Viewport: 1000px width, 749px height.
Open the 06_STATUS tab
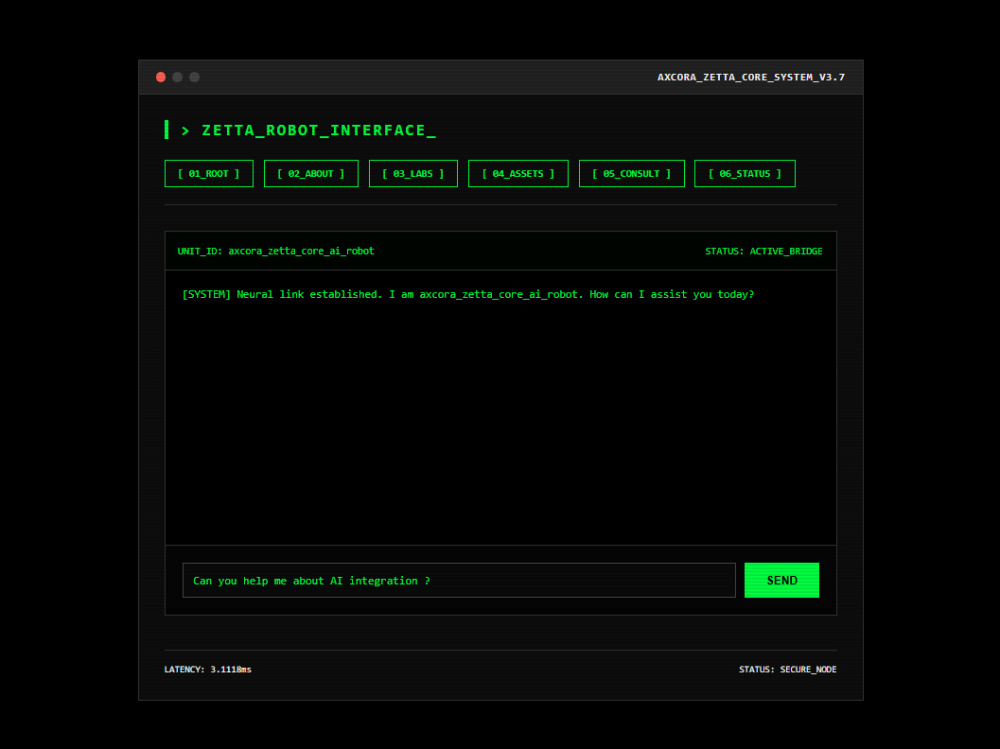click(x=744, y=174)
